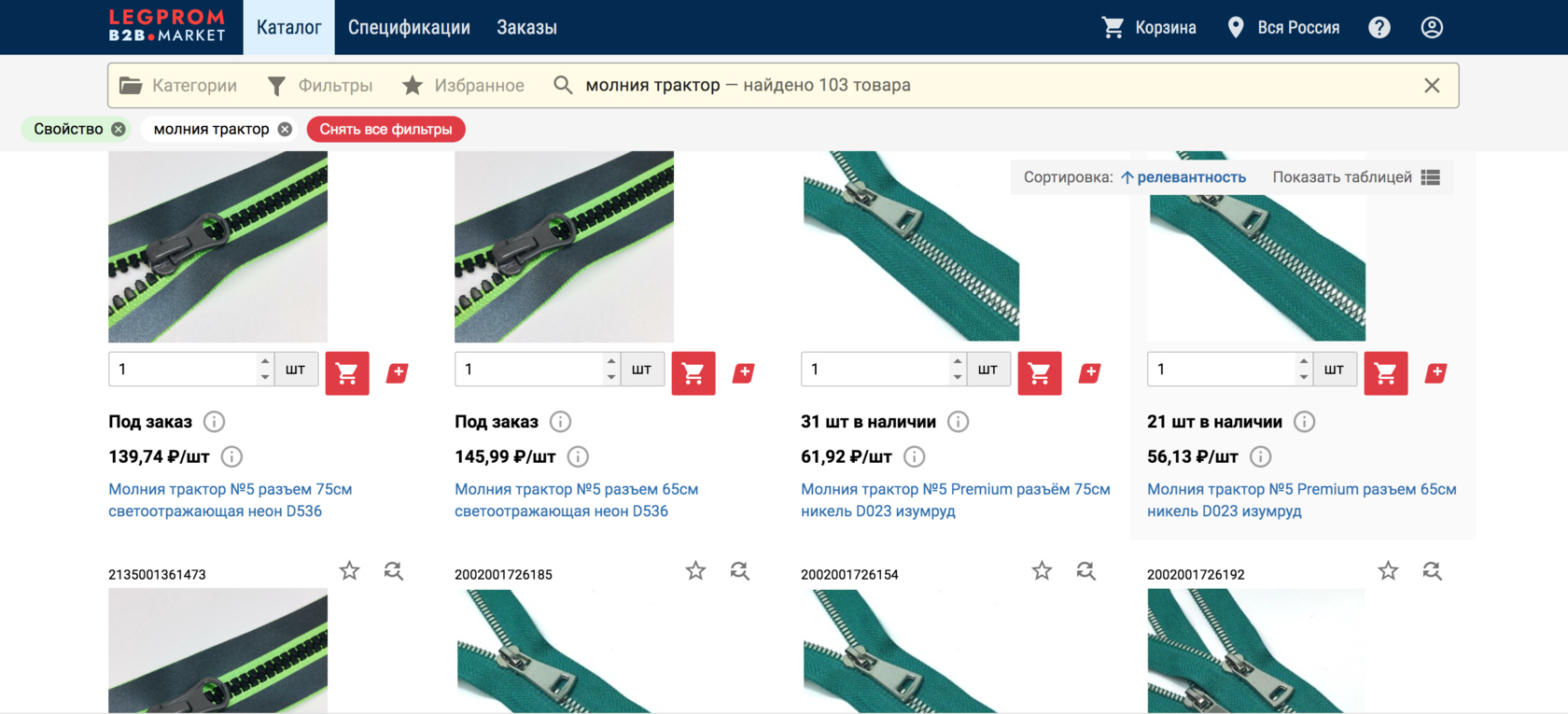The width and height of the screenshot is (1568, 714).
Task: Remove the Свойство filter chip
Action: coord(119,129)
